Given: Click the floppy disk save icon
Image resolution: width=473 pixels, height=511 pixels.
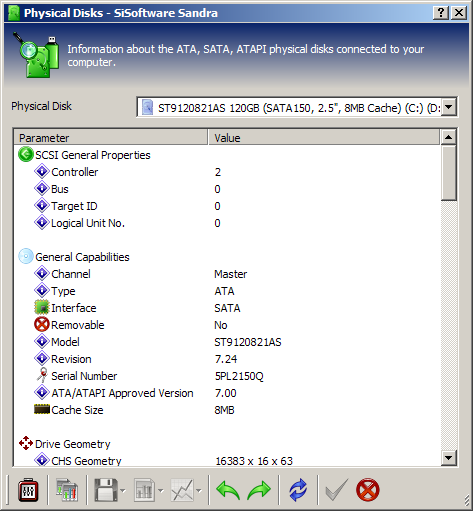Looking at the screenshot, I should [106, 490].
